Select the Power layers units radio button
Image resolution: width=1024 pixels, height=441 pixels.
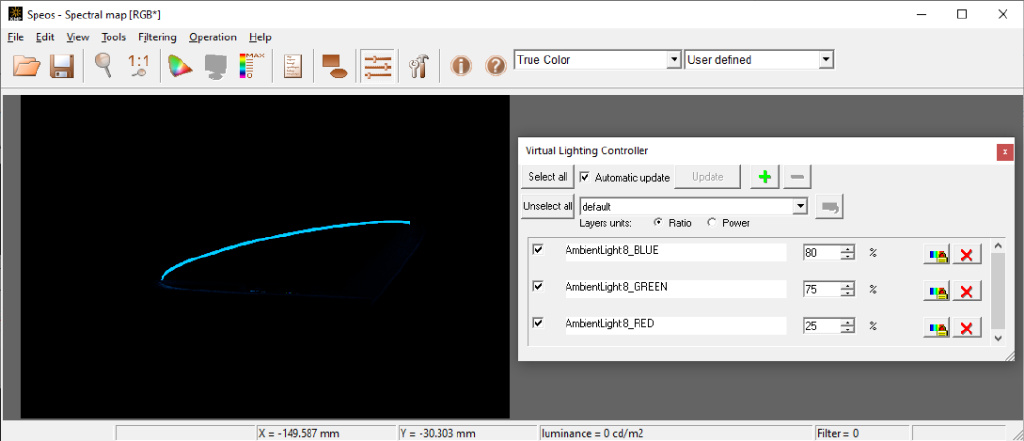pyautogui.click(x=711, y=223)
